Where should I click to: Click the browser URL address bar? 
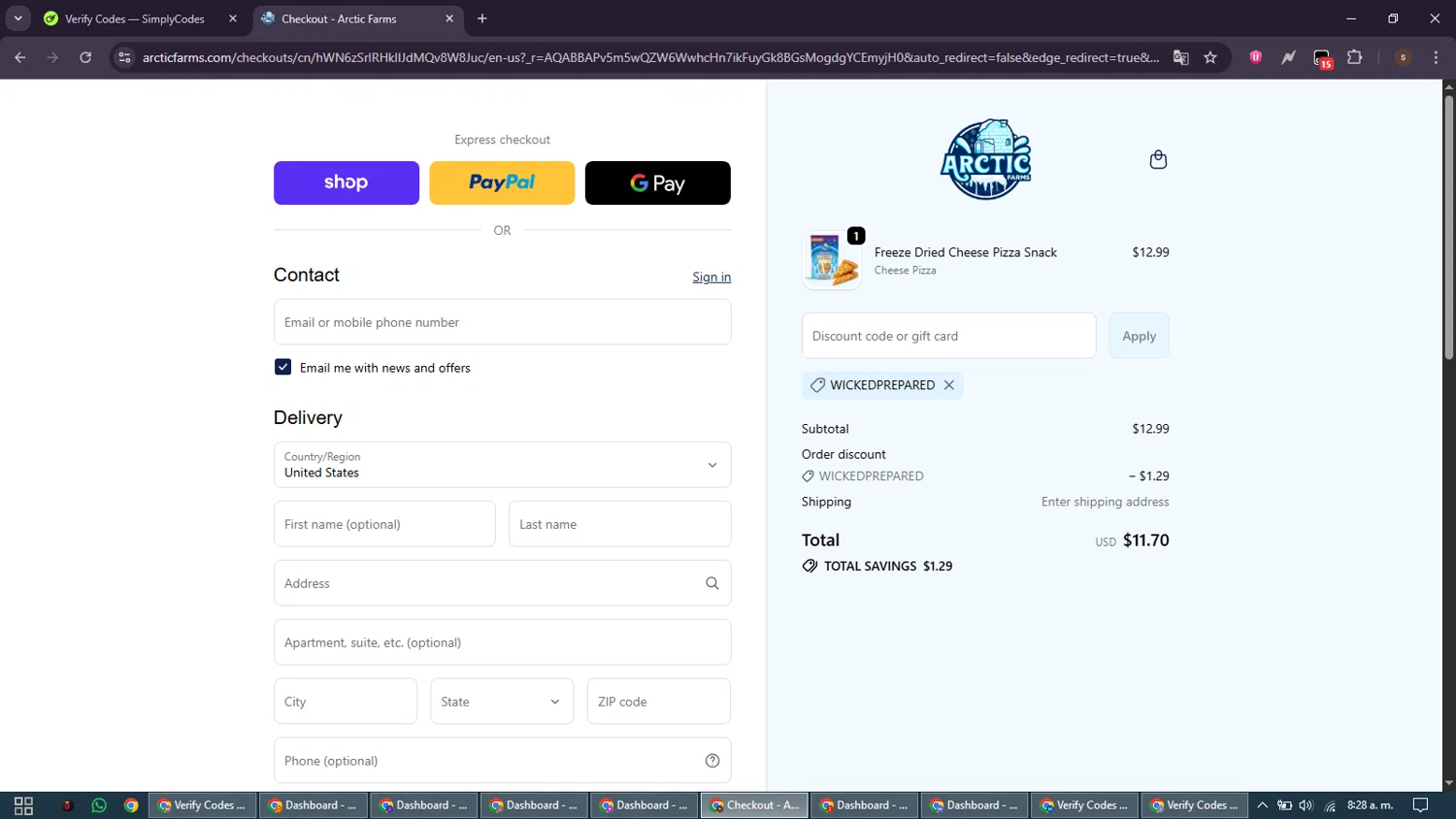(x=650, y=57)
